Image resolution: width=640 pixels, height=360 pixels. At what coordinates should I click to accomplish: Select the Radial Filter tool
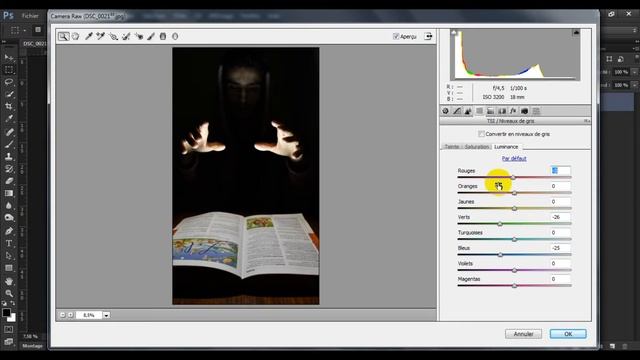[175, 36]
